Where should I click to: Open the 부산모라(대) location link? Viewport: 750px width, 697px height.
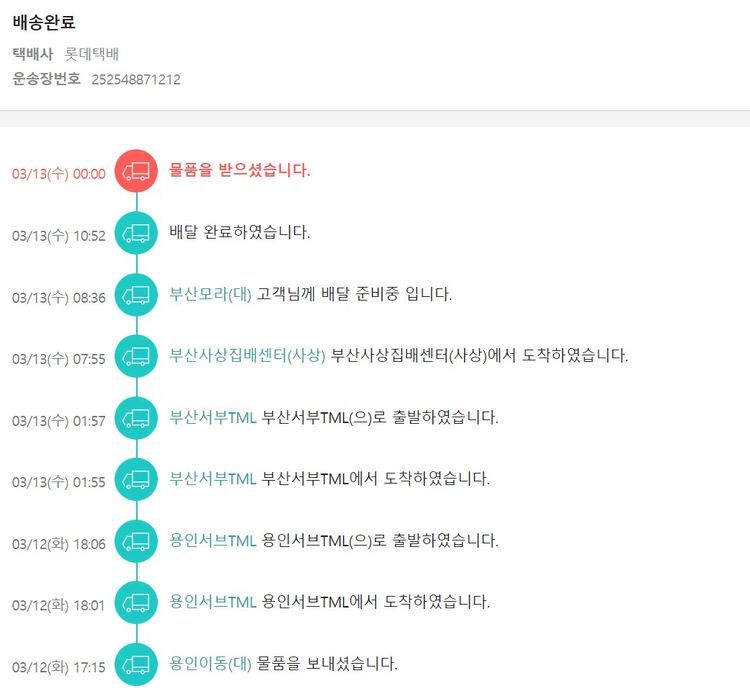click(210, 294)
